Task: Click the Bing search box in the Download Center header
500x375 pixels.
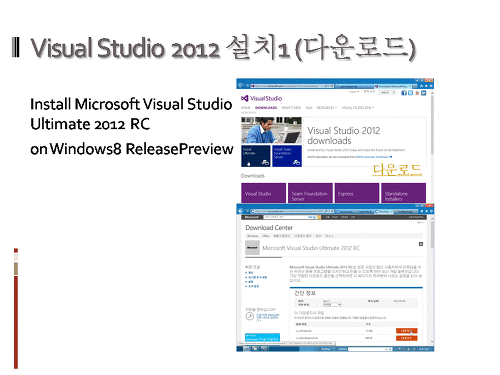Action: pyautogui.click(x=290, y=217)
